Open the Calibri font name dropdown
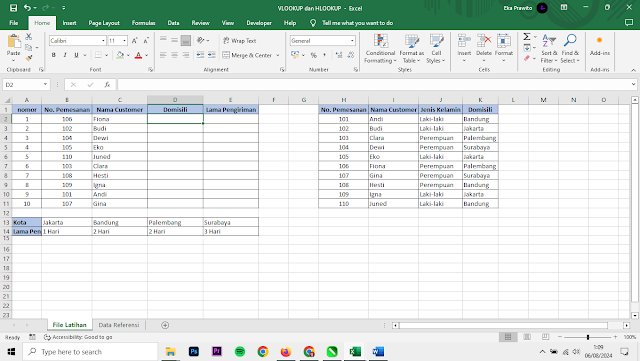Viewport: 640px width, 361px height. coord(103,41)
